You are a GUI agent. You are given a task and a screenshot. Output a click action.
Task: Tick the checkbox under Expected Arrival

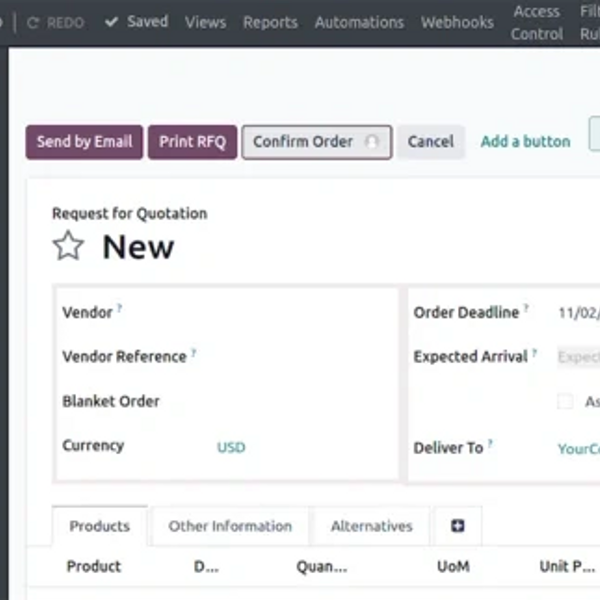point(565,401)
